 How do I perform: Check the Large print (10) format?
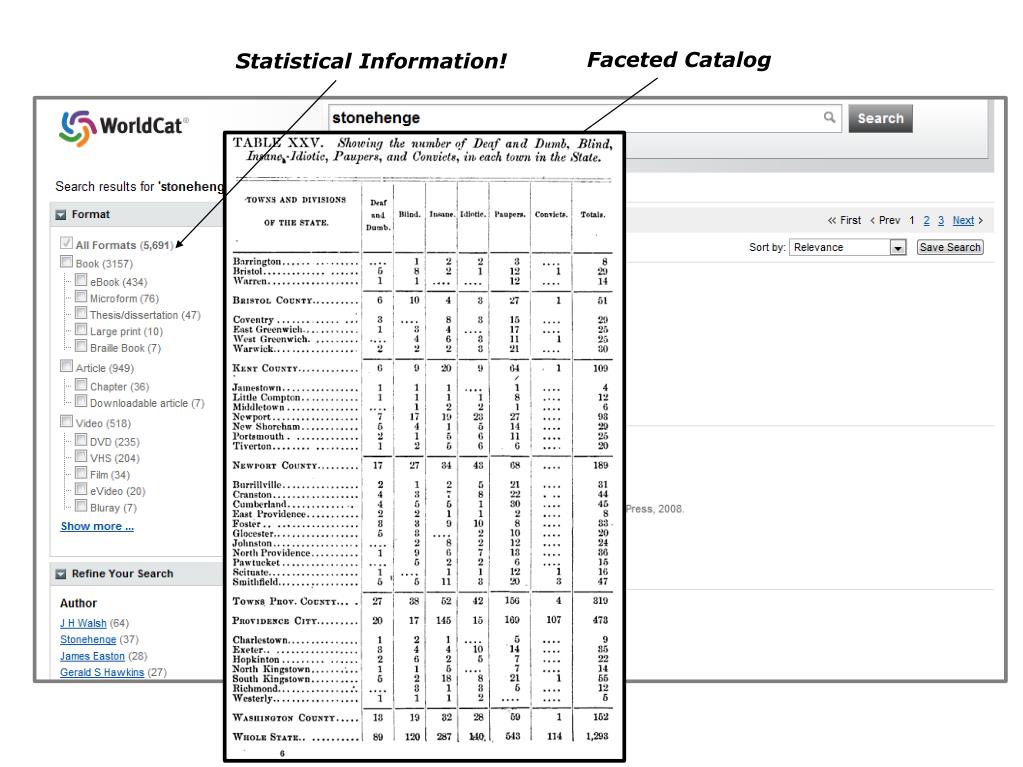pyautogui.click(x=81, y=329)
